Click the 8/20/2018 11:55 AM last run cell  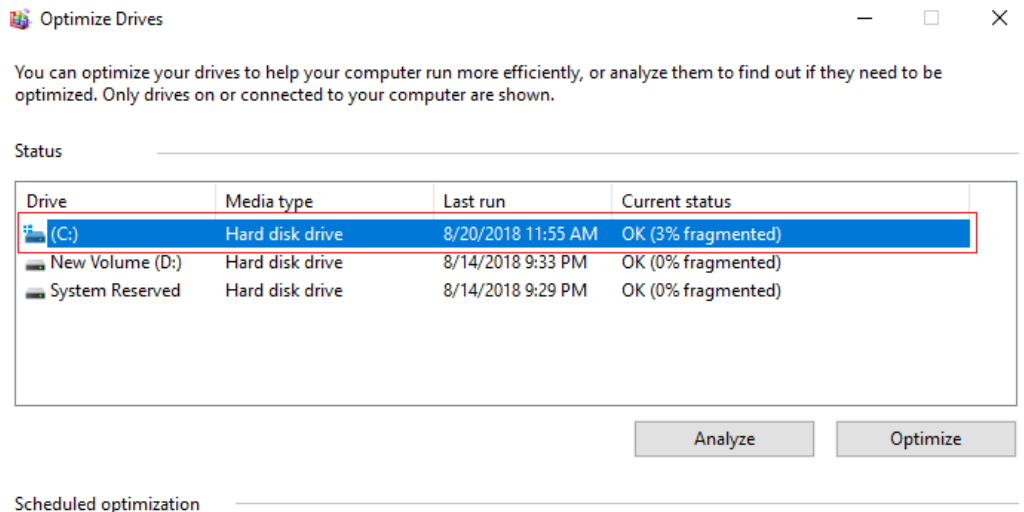(520, 235)
